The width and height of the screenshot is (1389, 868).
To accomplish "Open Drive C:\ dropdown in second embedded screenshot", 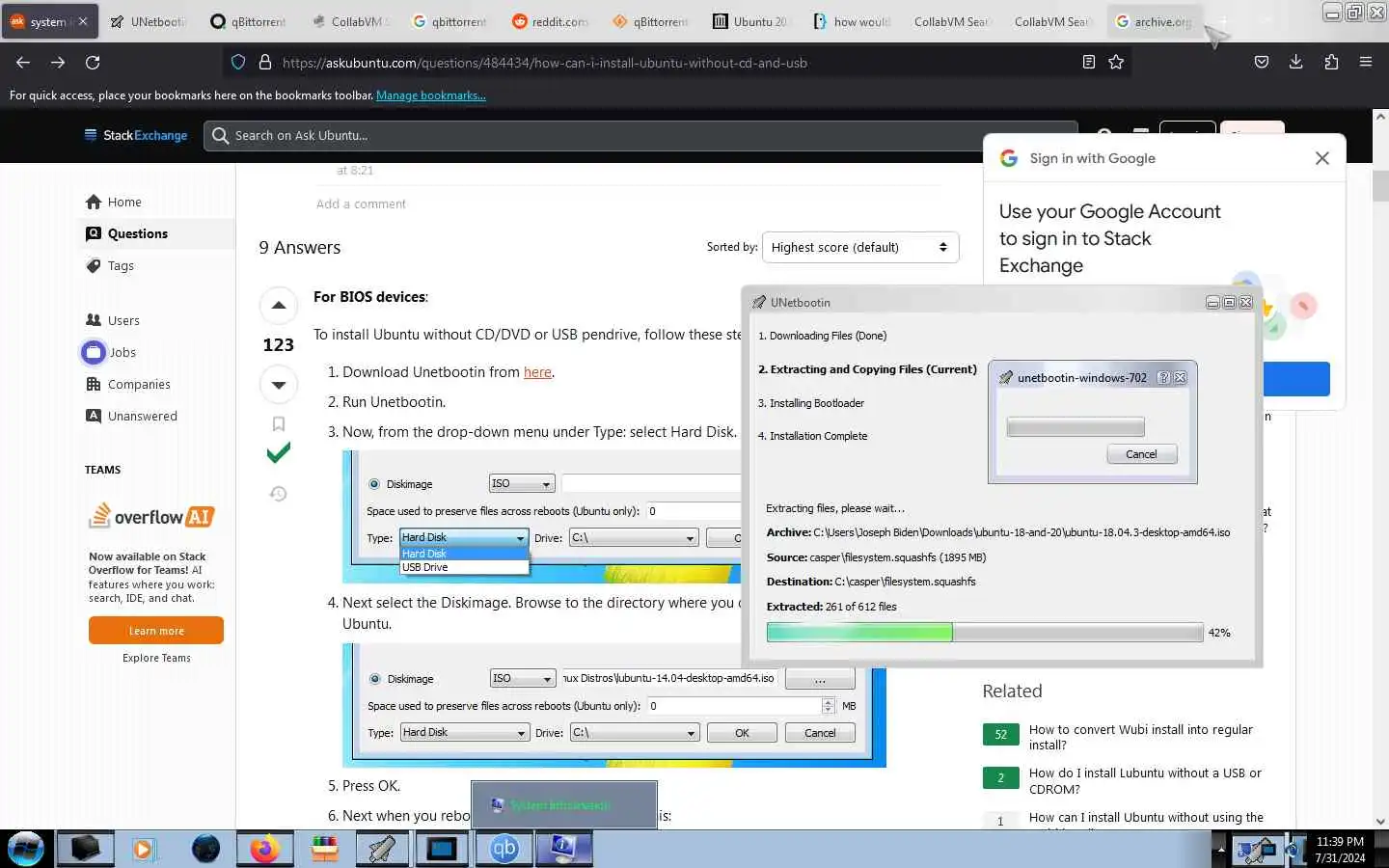I will click(x=634, y=732).
